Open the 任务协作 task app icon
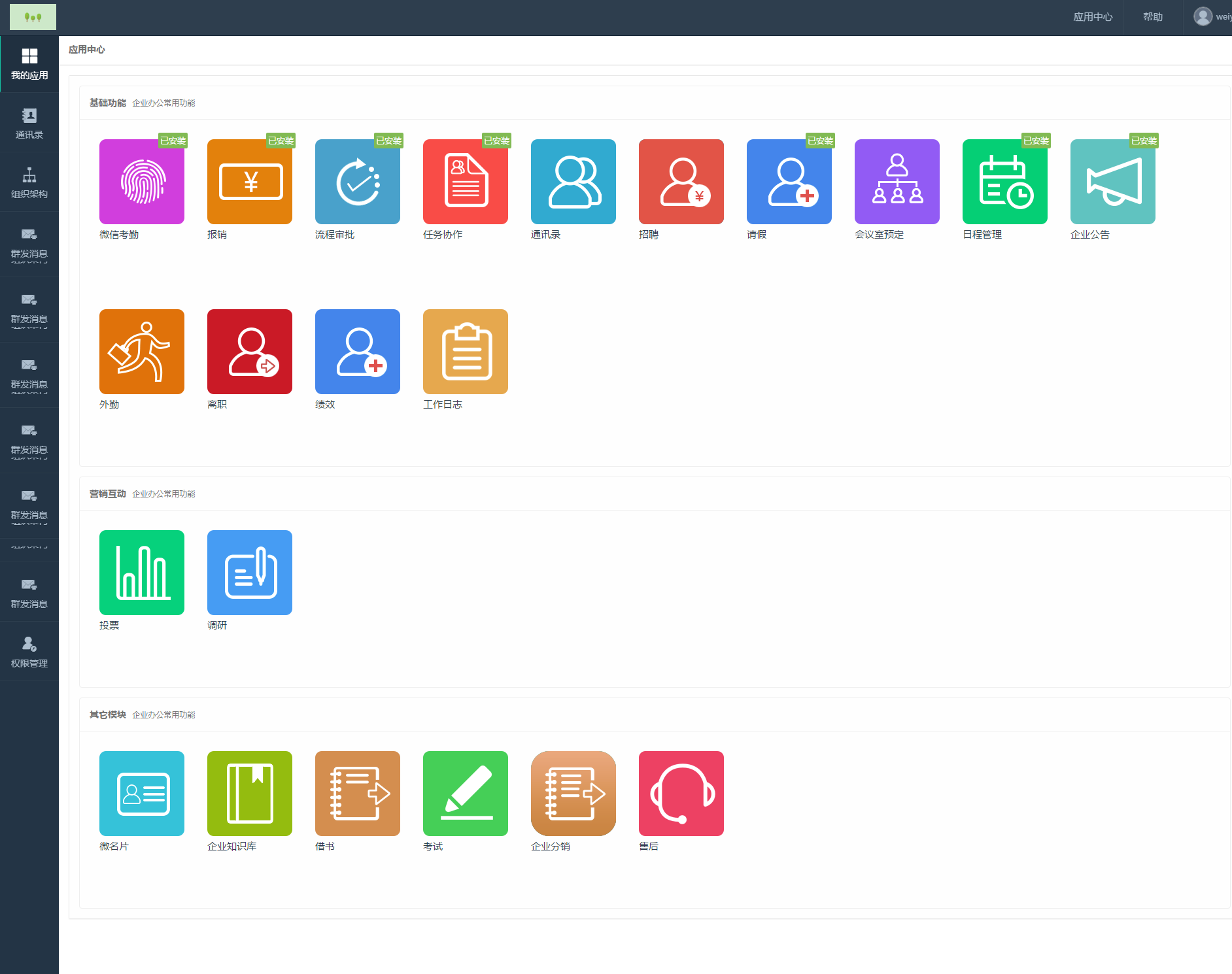 [x=466, y=182]
